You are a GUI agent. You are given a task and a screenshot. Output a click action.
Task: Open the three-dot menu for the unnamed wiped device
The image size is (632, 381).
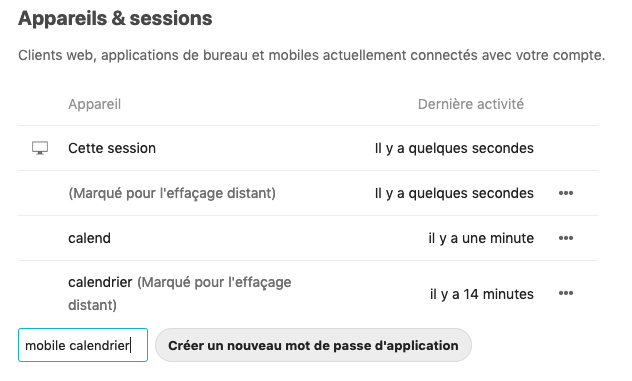click(566, 193)
